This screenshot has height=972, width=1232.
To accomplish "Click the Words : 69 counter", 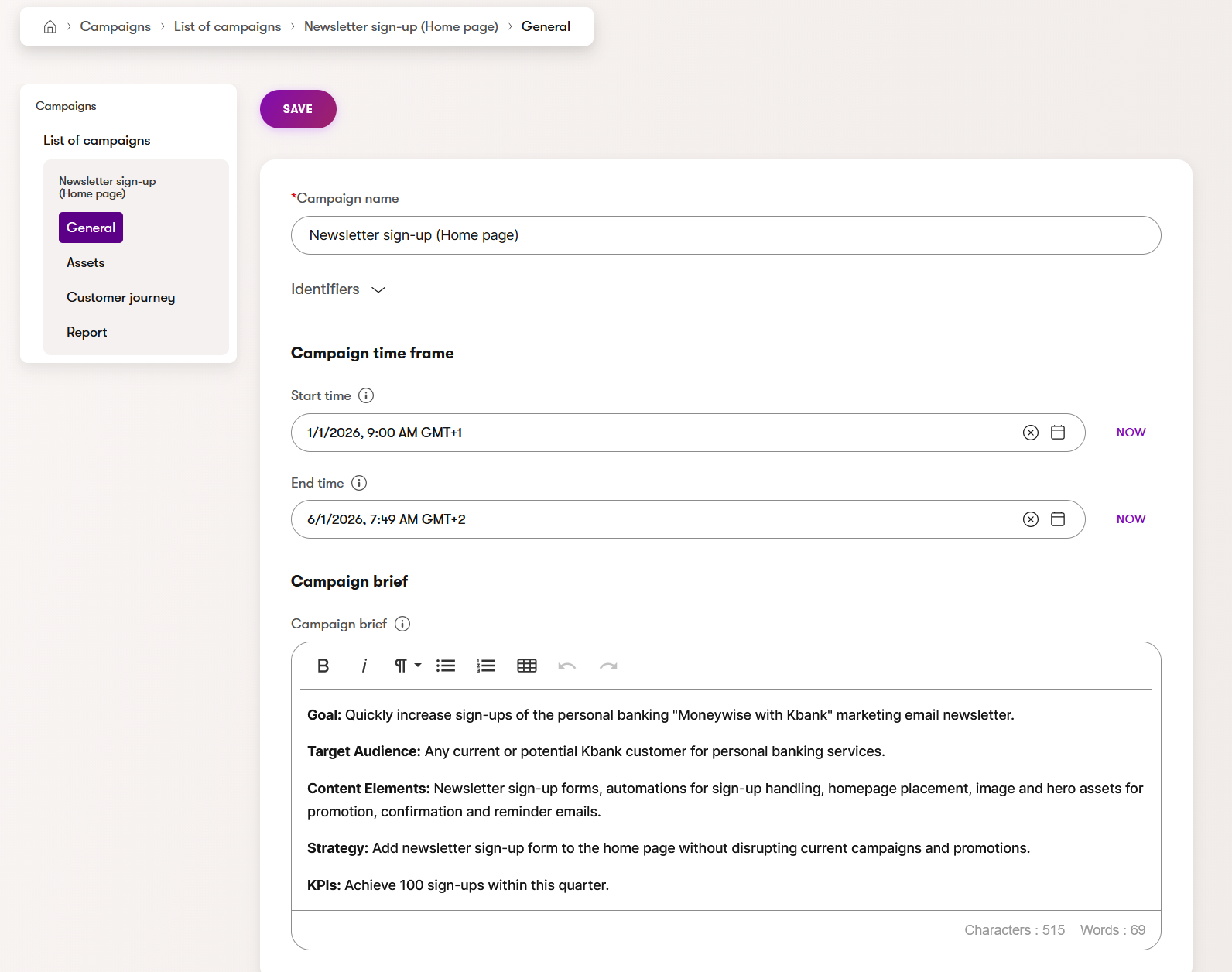I will click(1113, 930).
